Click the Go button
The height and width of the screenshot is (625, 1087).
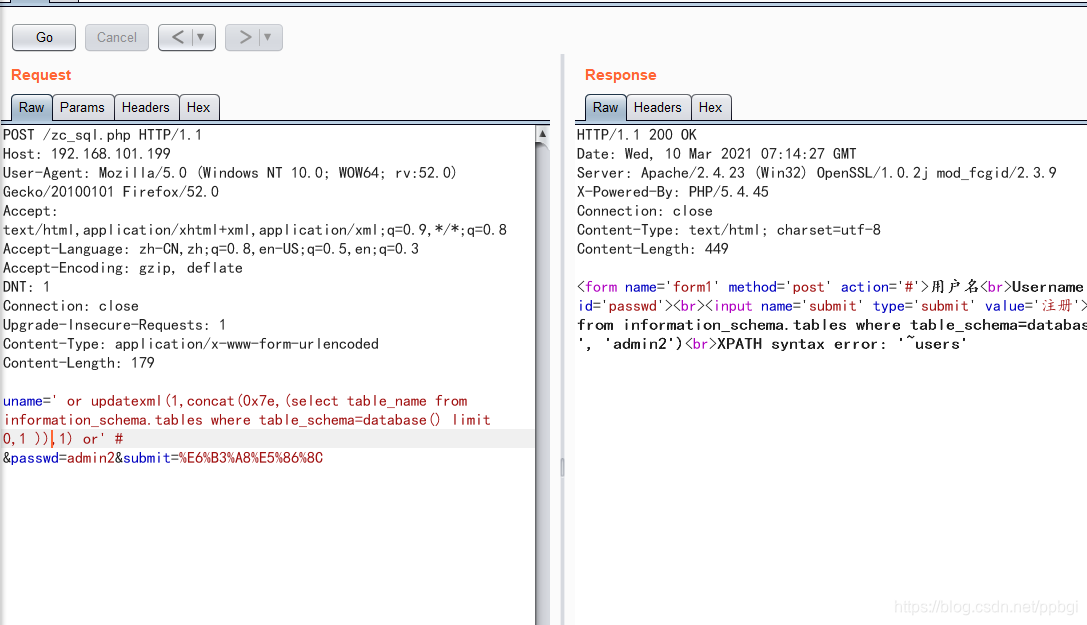click(44, 37)
